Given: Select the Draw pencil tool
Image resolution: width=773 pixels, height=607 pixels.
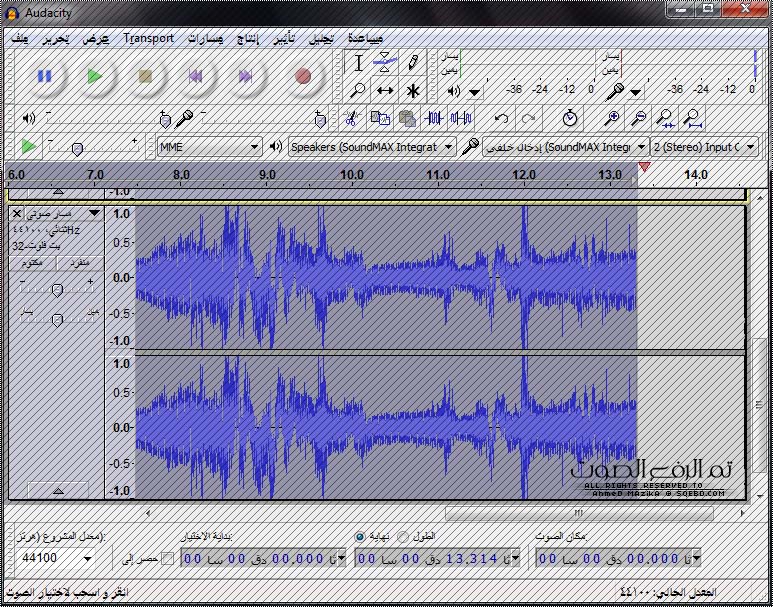Looking at the screenshot, I should click(412, 62).
